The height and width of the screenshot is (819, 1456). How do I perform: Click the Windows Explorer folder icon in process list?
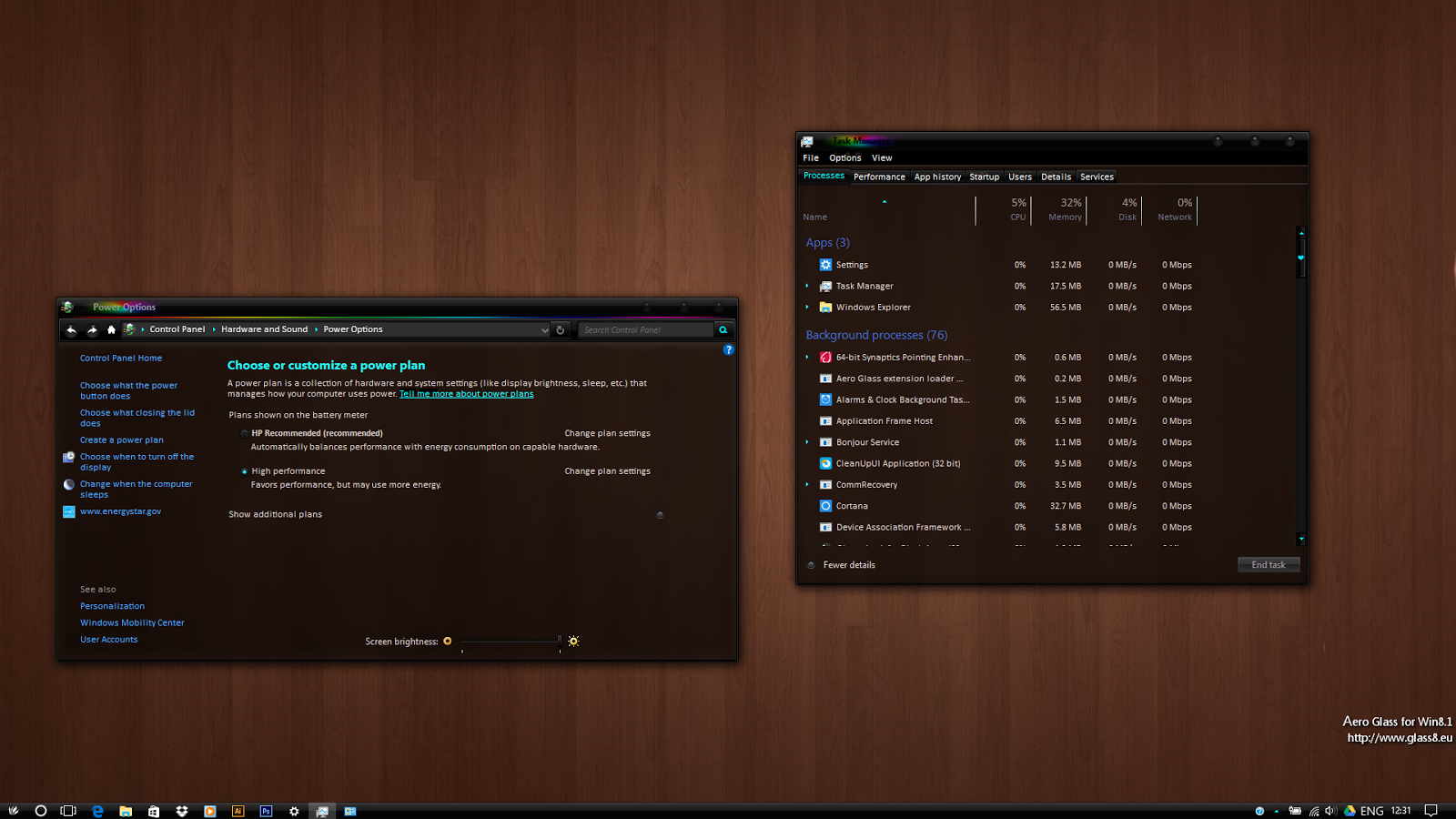click(825, 308)
